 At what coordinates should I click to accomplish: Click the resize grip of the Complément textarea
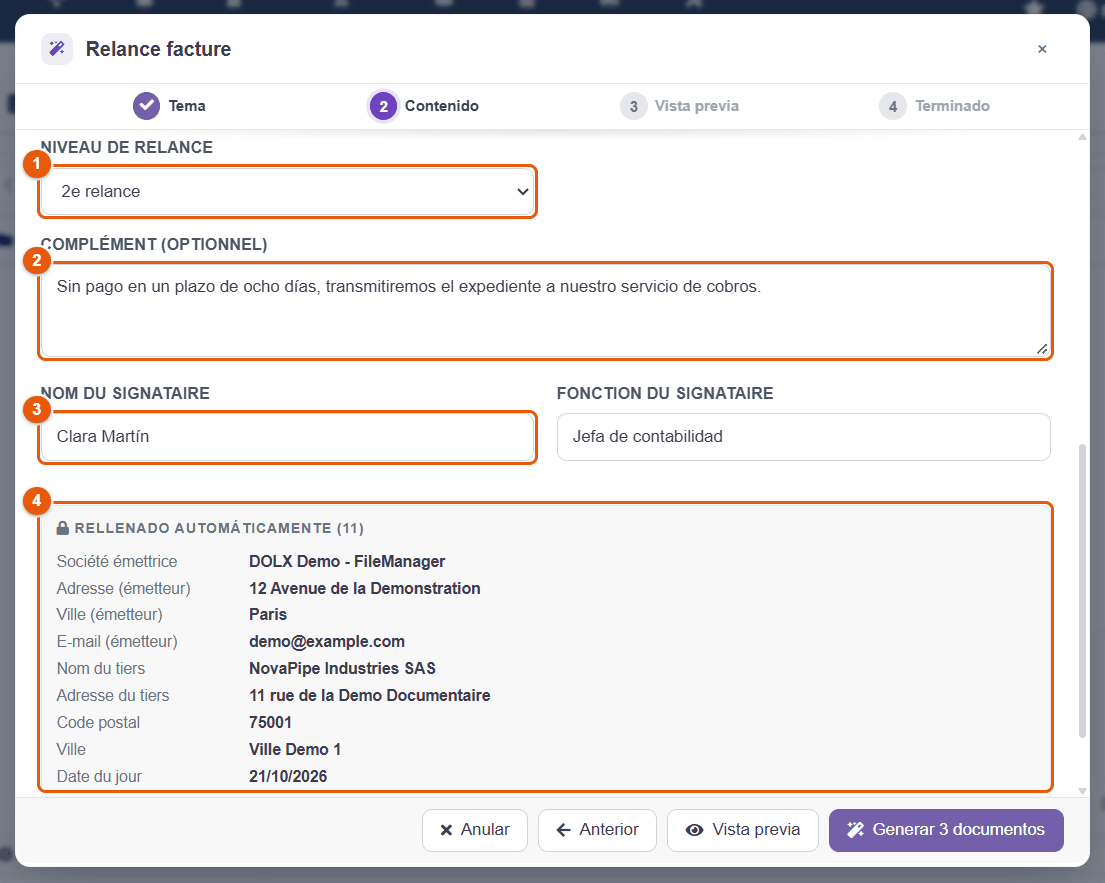point(1042,349)
